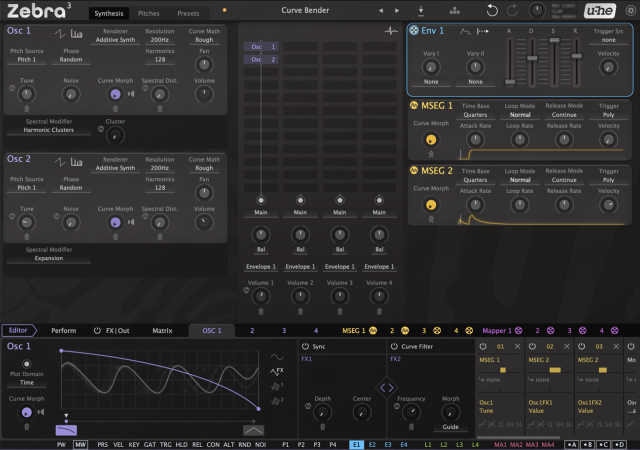Adjust the Env 1 Sustain slider
This screenshot has height=450, width=640.
click(554, 40)
